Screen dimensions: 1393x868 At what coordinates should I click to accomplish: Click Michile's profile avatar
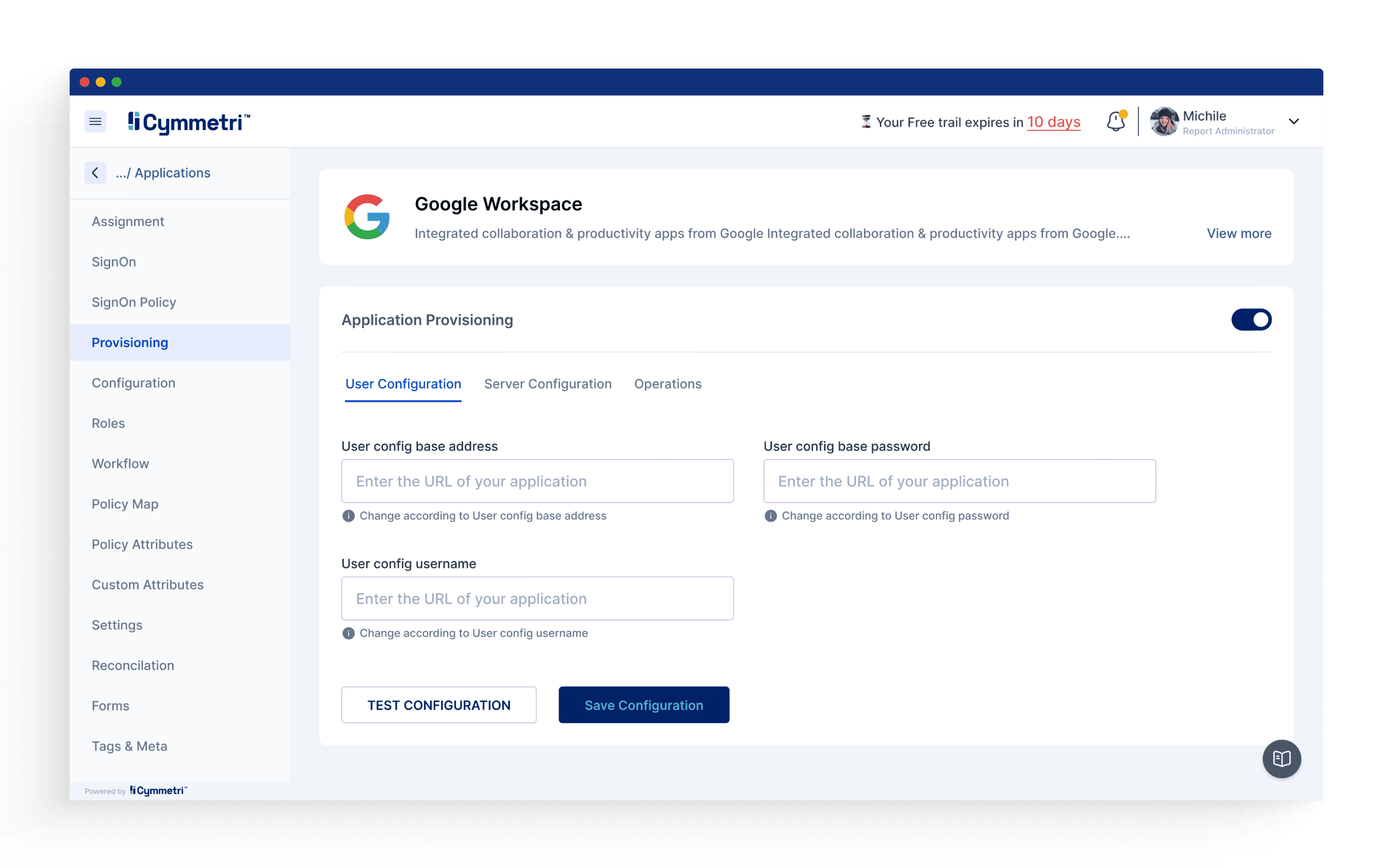(1164, 122)
